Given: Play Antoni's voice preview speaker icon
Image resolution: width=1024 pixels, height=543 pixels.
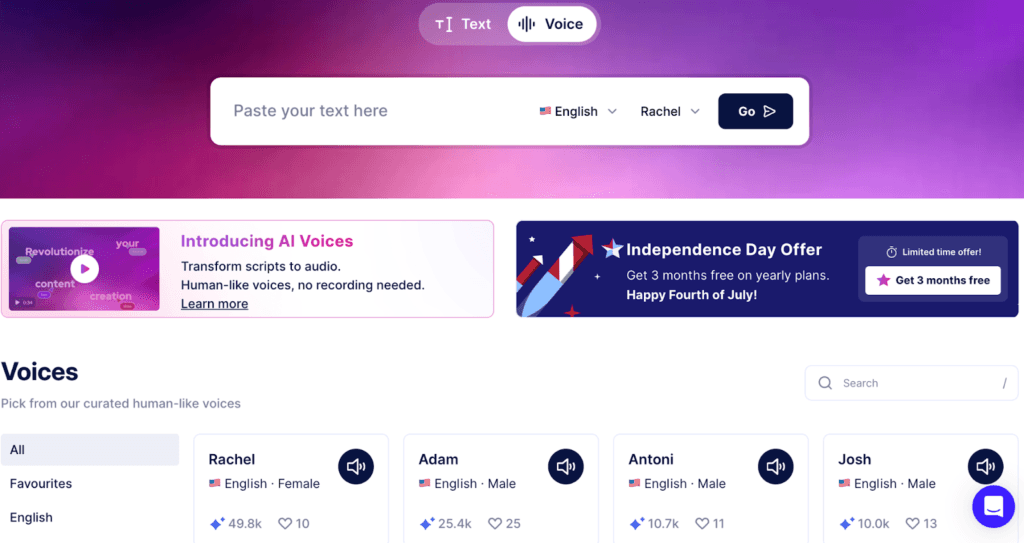Looking at the screenshot, I should tap(776, 466).
